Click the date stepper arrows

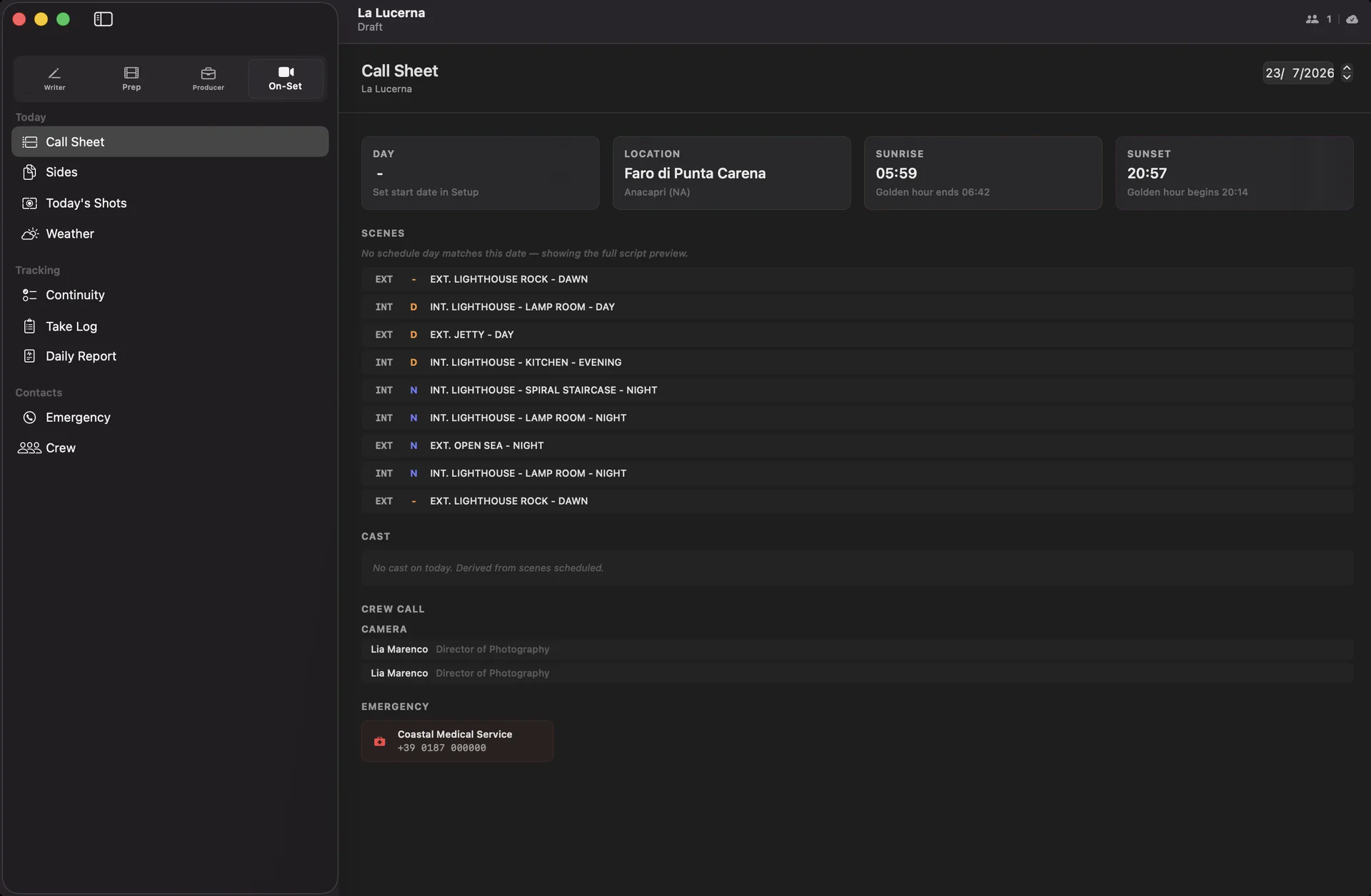pyautogui.click(x=1347, y=73)
